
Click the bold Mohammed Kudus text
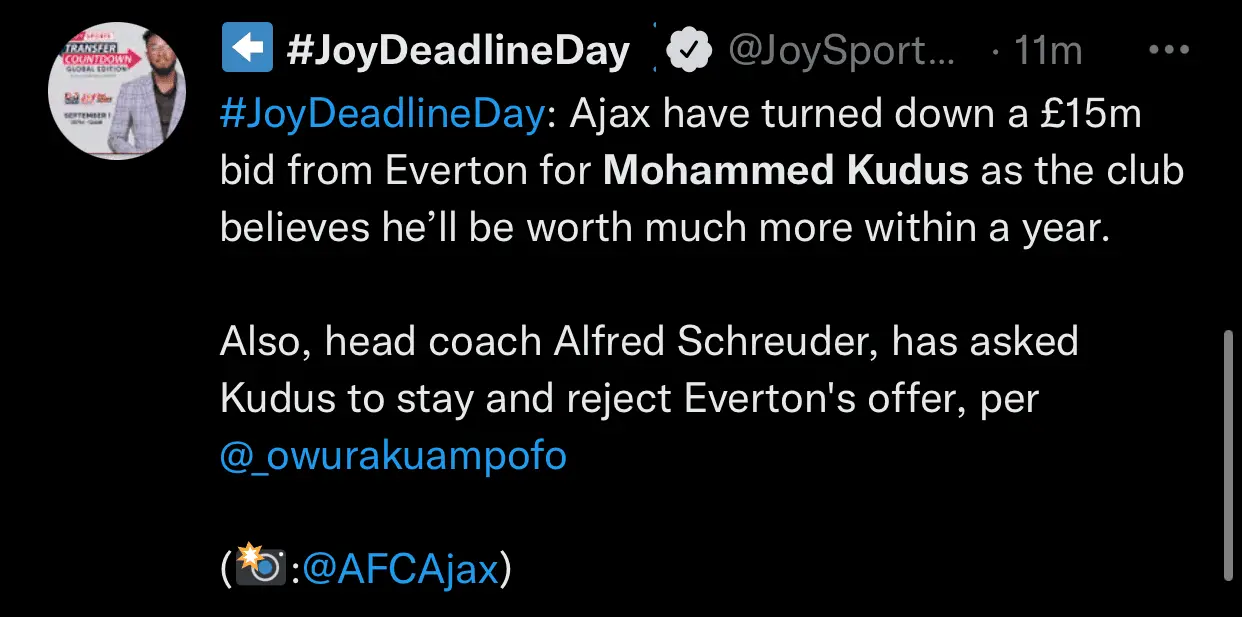786,171
